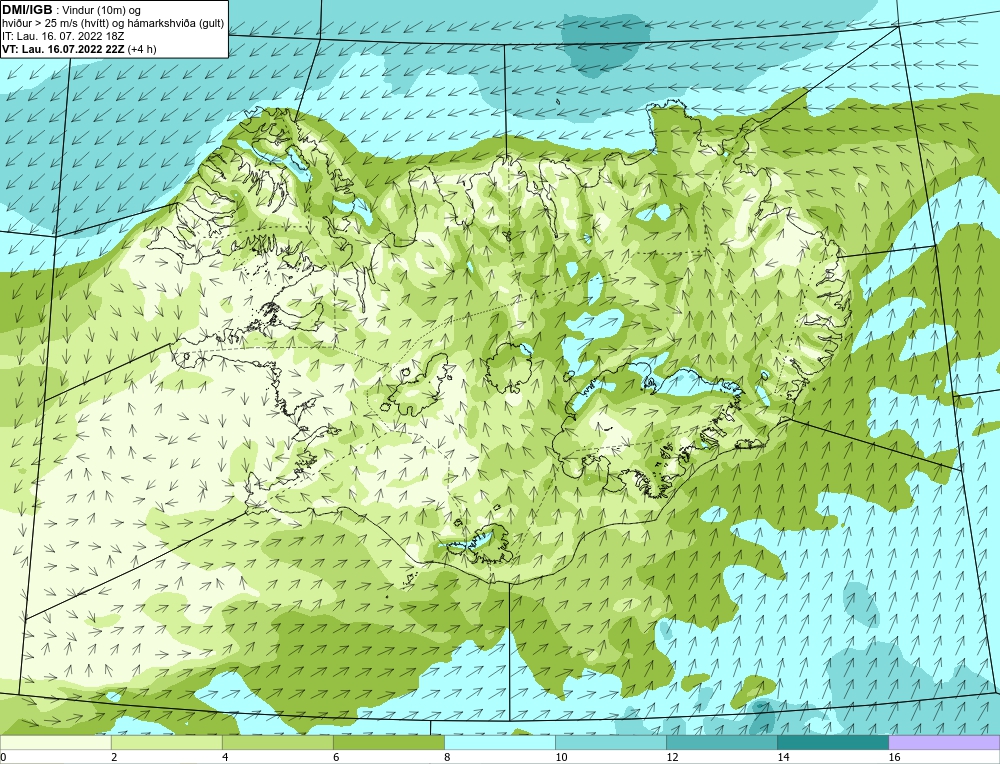Viewport: 1000px width, 764px height.
Task: Click the medium green 4–6 m/s legend swatch
Action: [x=278, y=742]
